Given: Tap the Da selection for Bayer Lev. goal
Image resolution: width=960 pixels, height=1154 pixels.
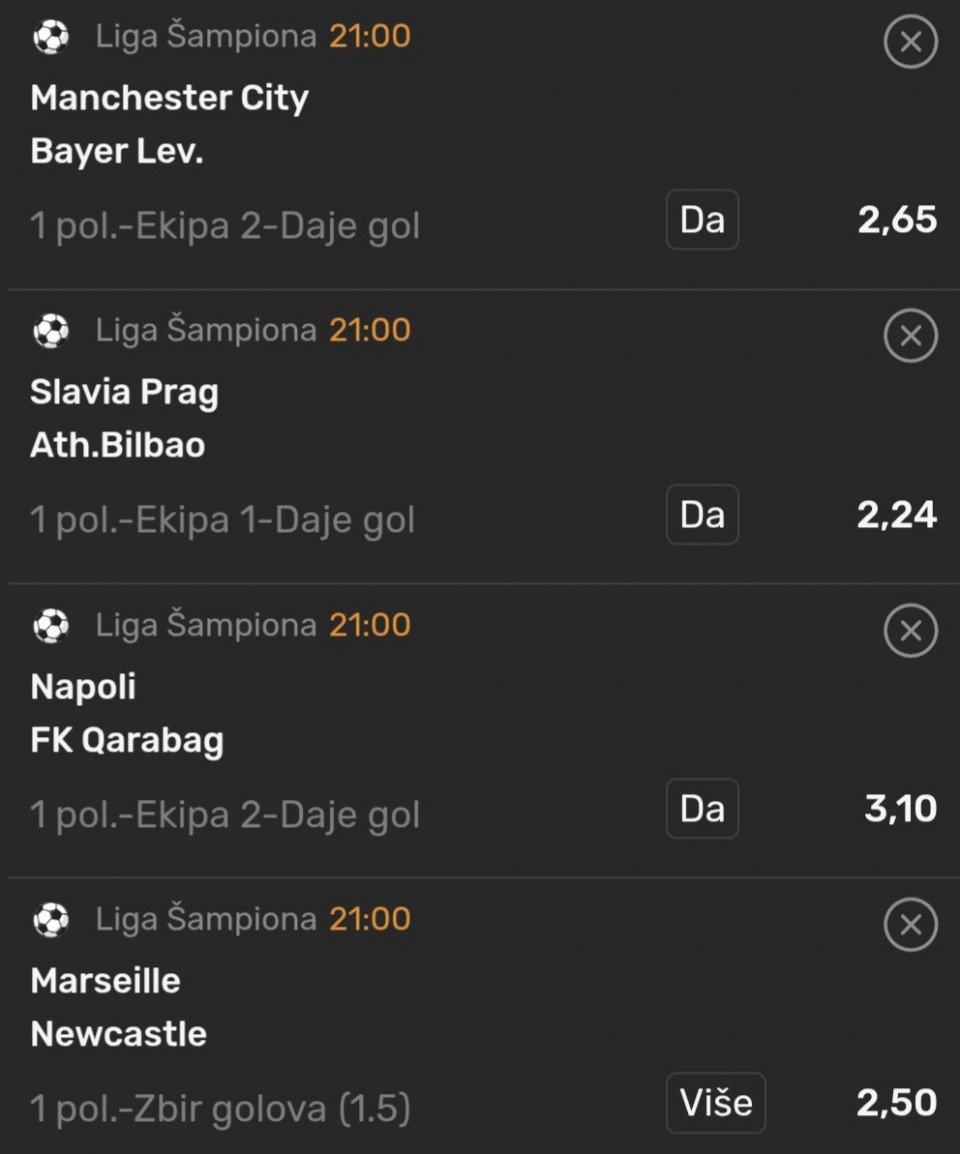Looking at the screenshot, I should [x=702, y=219].
